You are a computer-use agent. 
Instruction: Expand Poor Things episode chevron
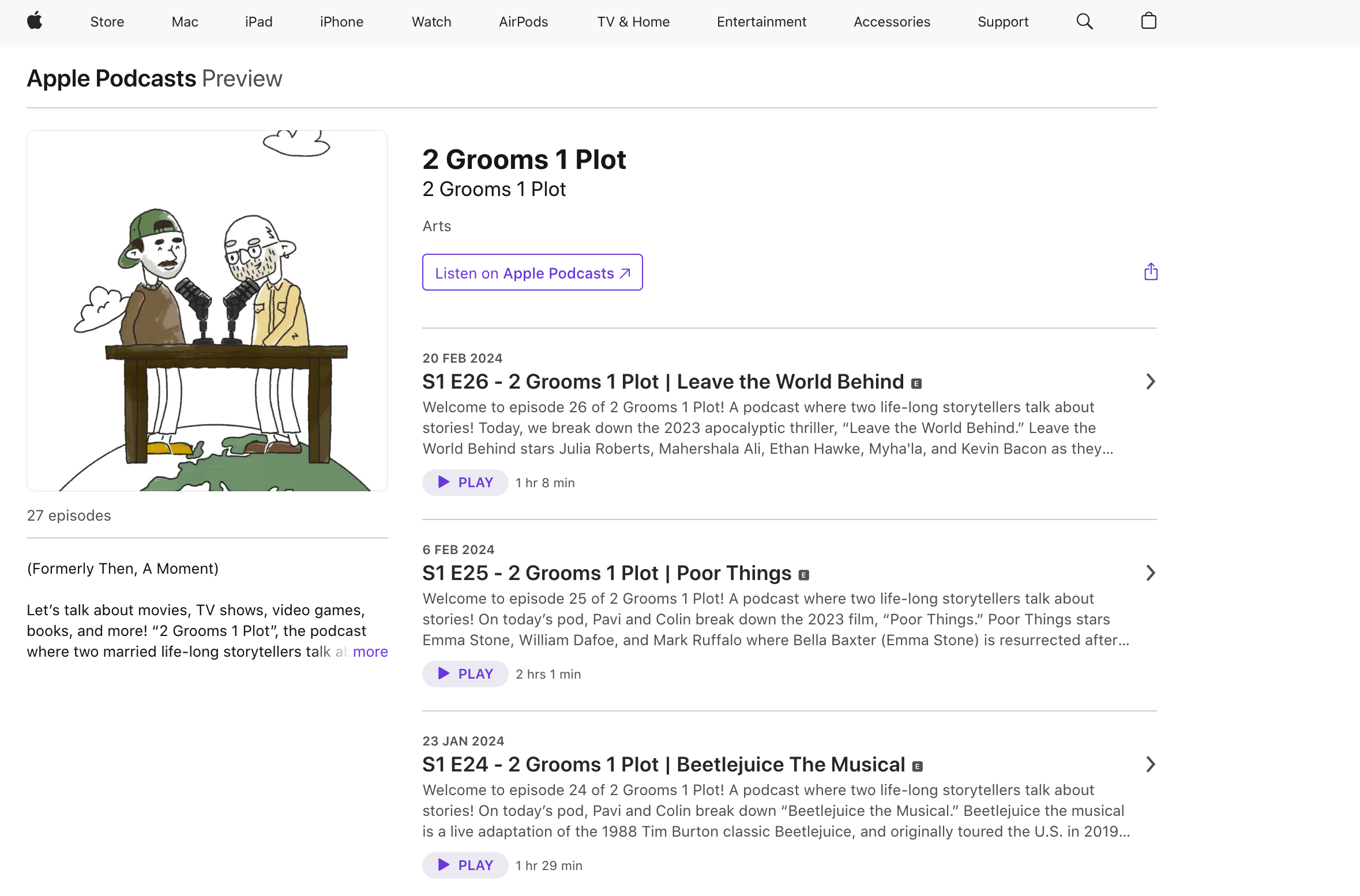click(1150, 573)
